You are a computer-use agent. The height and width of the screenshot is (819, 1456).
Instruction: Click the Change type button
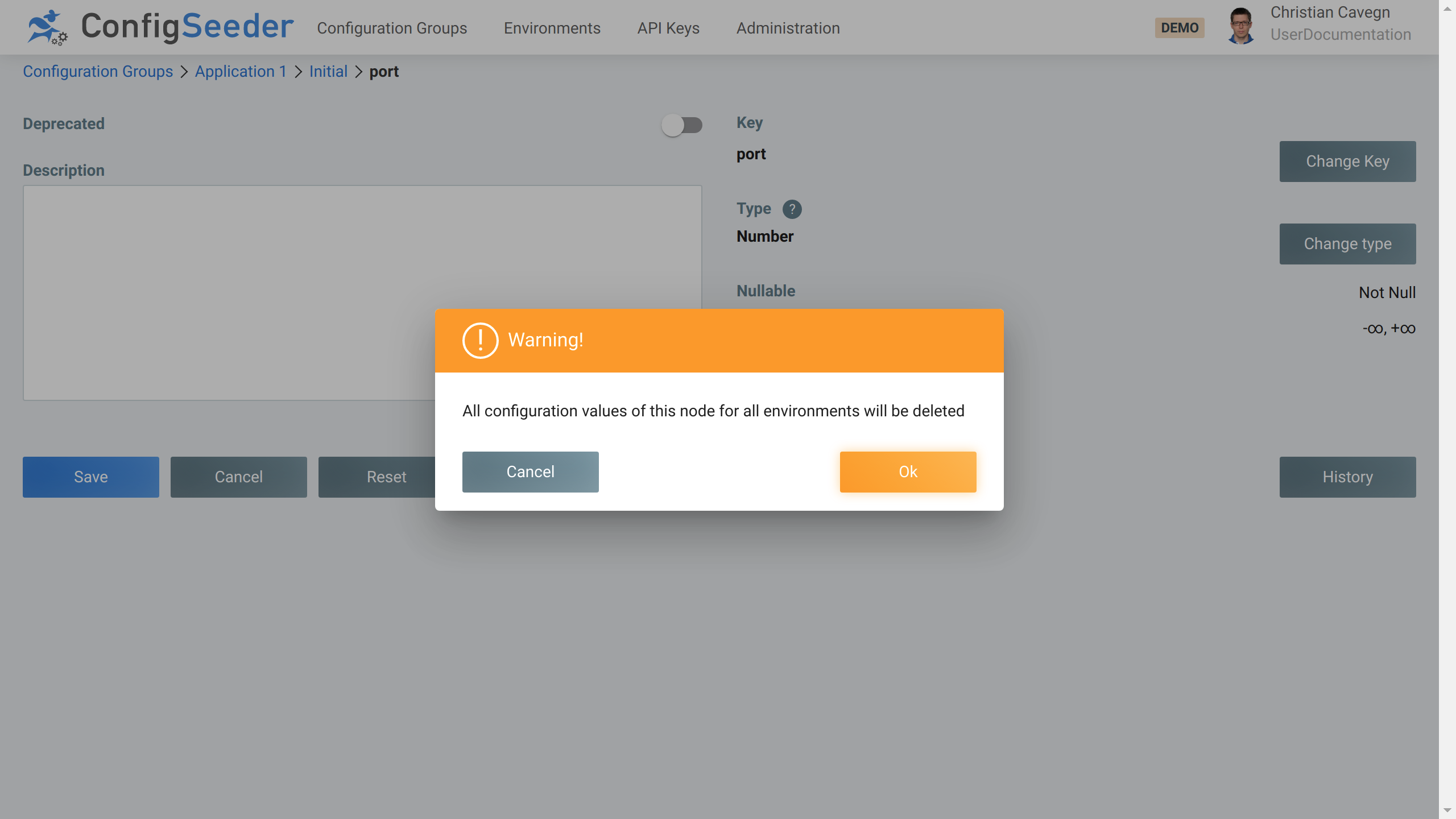(1347, 244)
